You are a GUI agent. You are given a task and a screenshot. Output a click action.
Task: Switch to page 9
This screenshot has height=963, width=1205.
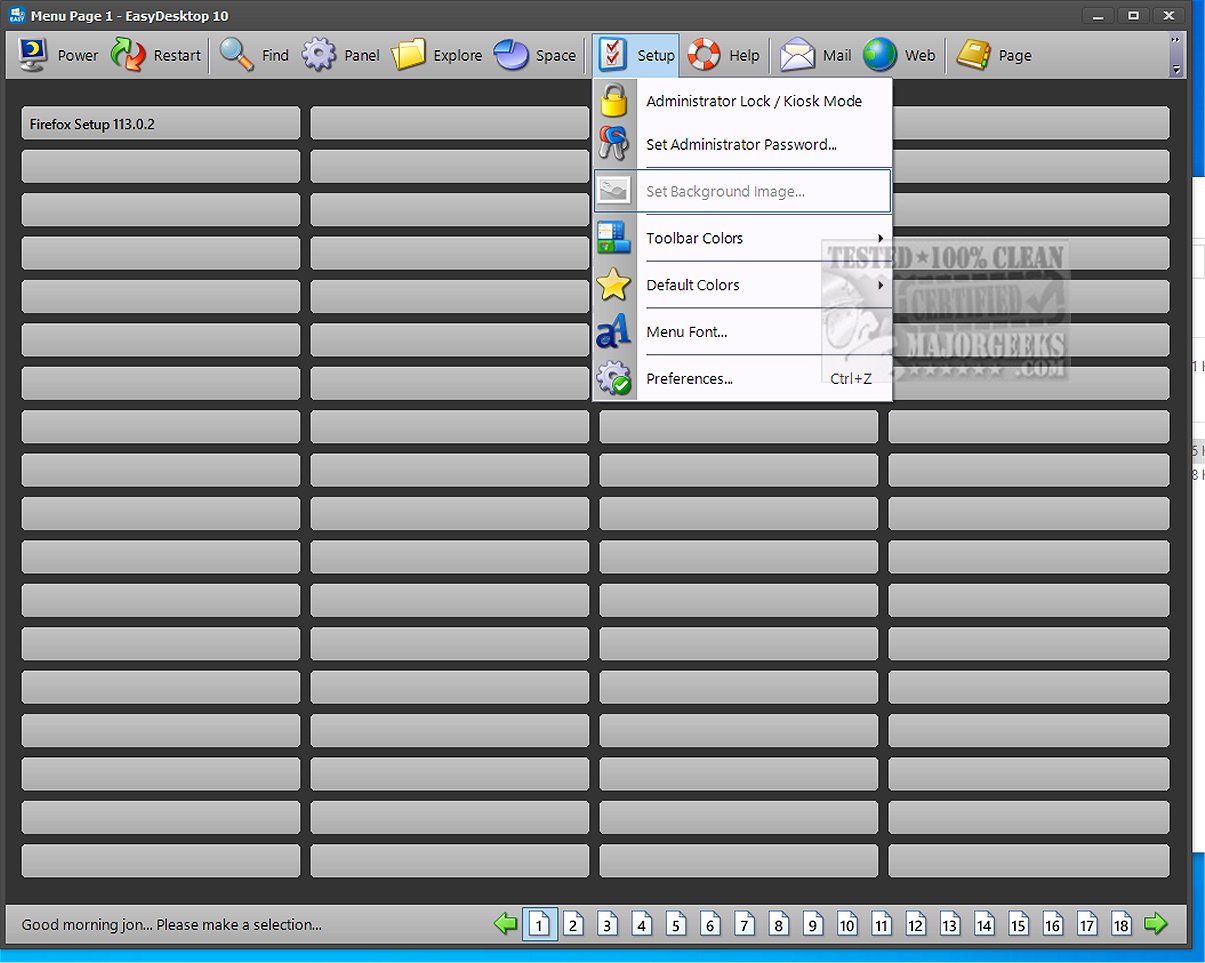(813, 925)
